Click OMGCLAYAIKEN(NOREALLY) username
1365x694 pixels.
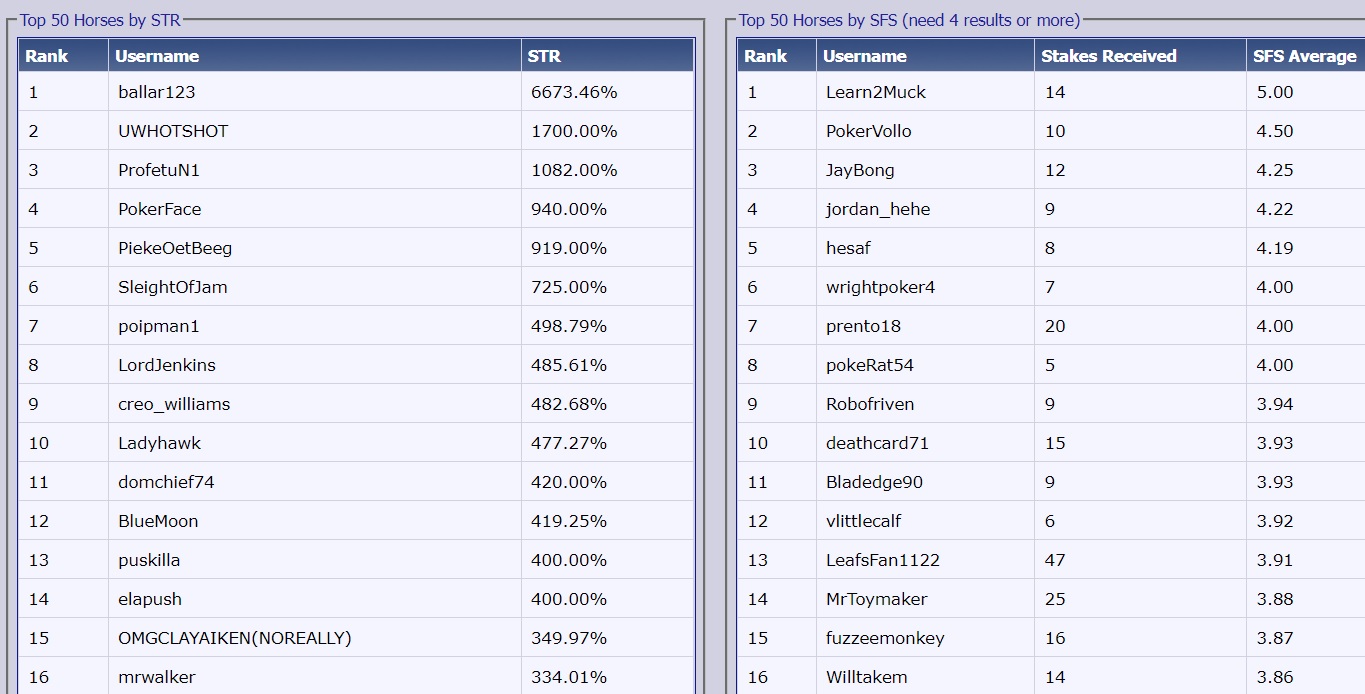(235, 638)
